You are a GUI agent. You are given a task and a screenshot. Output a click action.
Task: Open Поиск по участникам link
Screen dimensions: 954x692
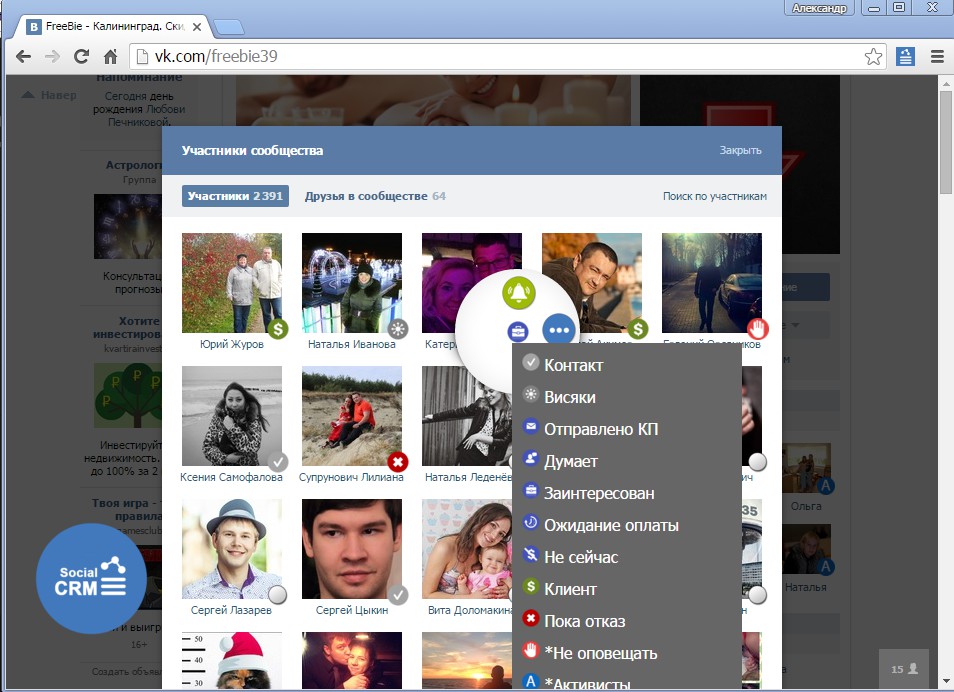pyautogui.click(x=715, y=196)
